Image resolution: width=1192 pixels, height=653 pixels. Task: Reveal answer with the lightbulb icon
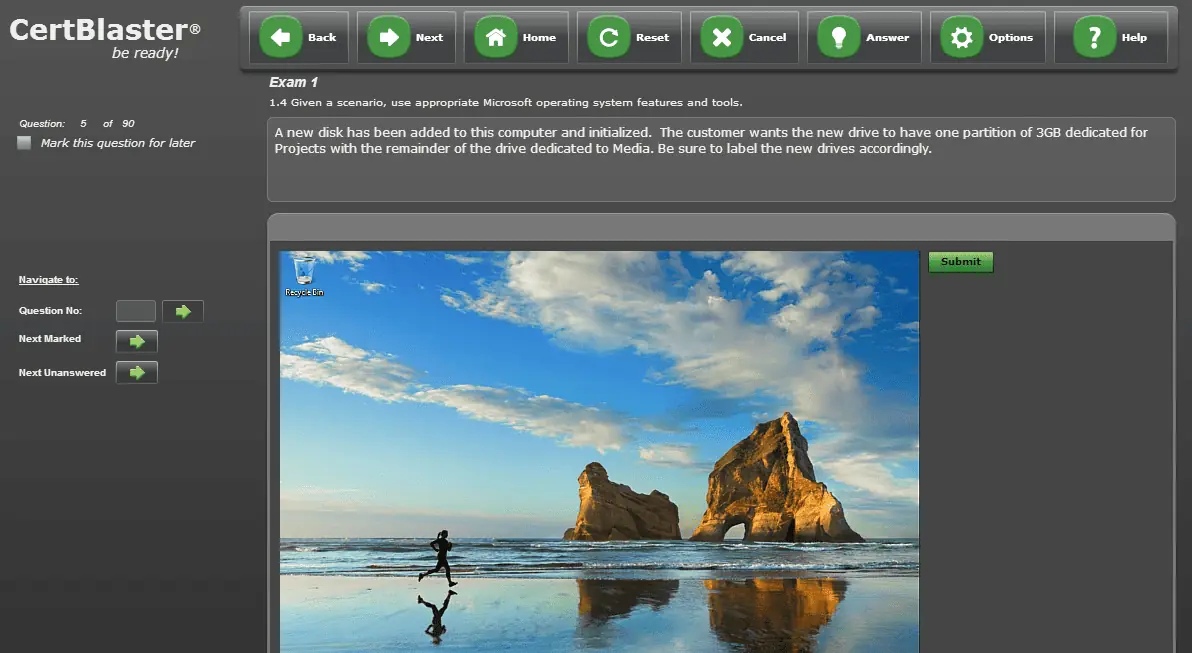tap(838, 38)
